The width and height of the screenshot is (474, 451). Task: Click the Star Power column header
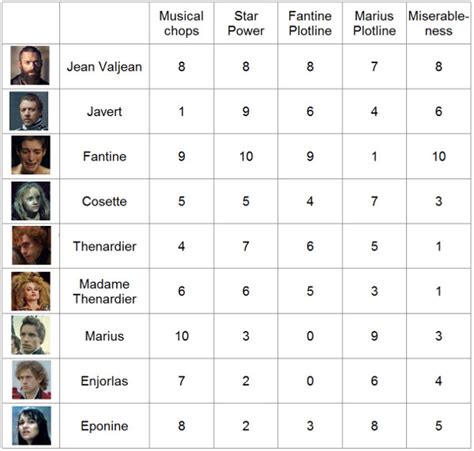point(246,23)
